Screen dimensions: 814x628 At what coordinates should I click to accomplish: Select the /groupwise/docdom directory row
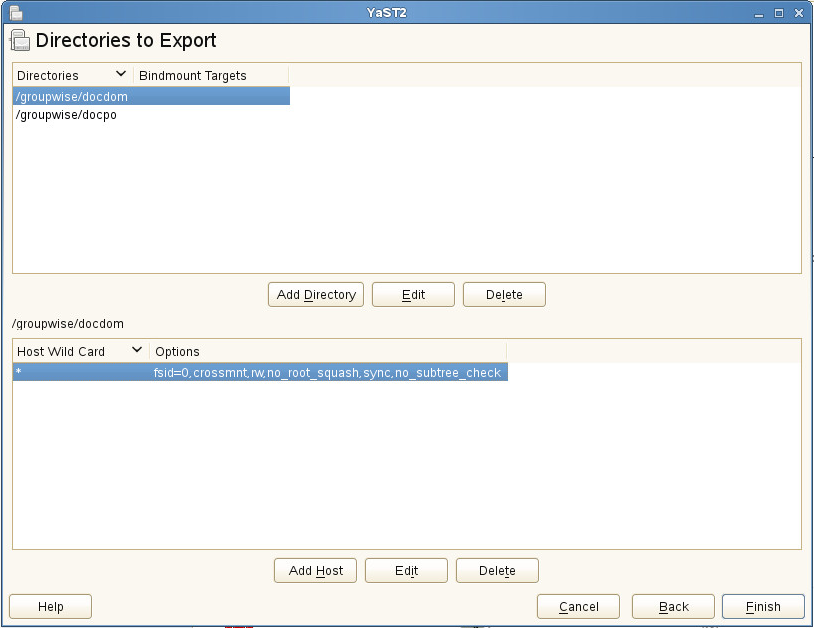pyautogui.click(x=150, y=97)
